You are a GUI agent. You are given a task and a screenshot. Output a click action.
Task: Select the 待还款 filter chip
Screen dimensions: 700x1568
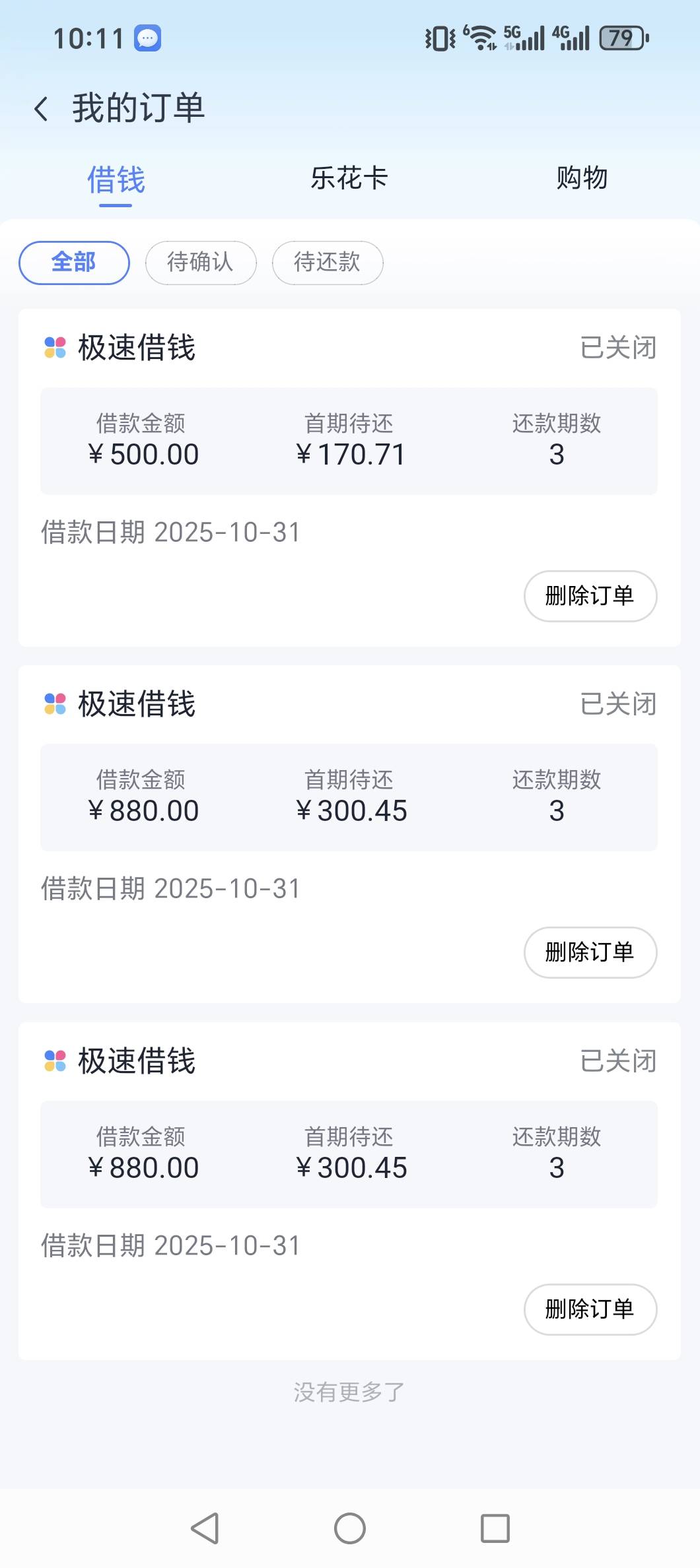[328, 263]
